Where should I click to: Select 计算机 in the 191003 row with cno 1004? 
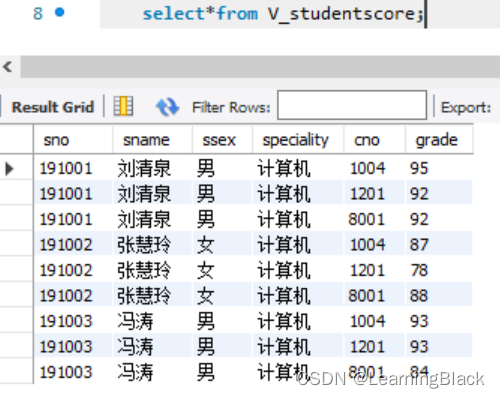point(298,321)
